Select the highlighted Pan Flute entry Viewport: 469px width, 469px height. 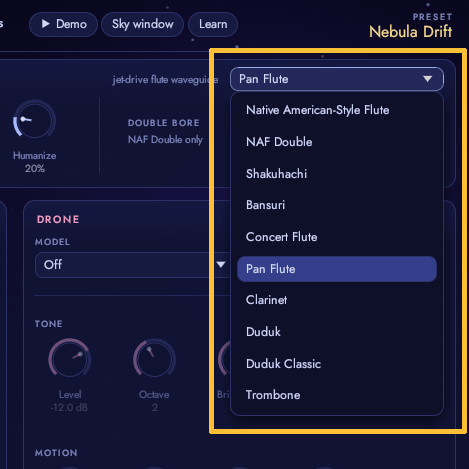click(337, 269)
